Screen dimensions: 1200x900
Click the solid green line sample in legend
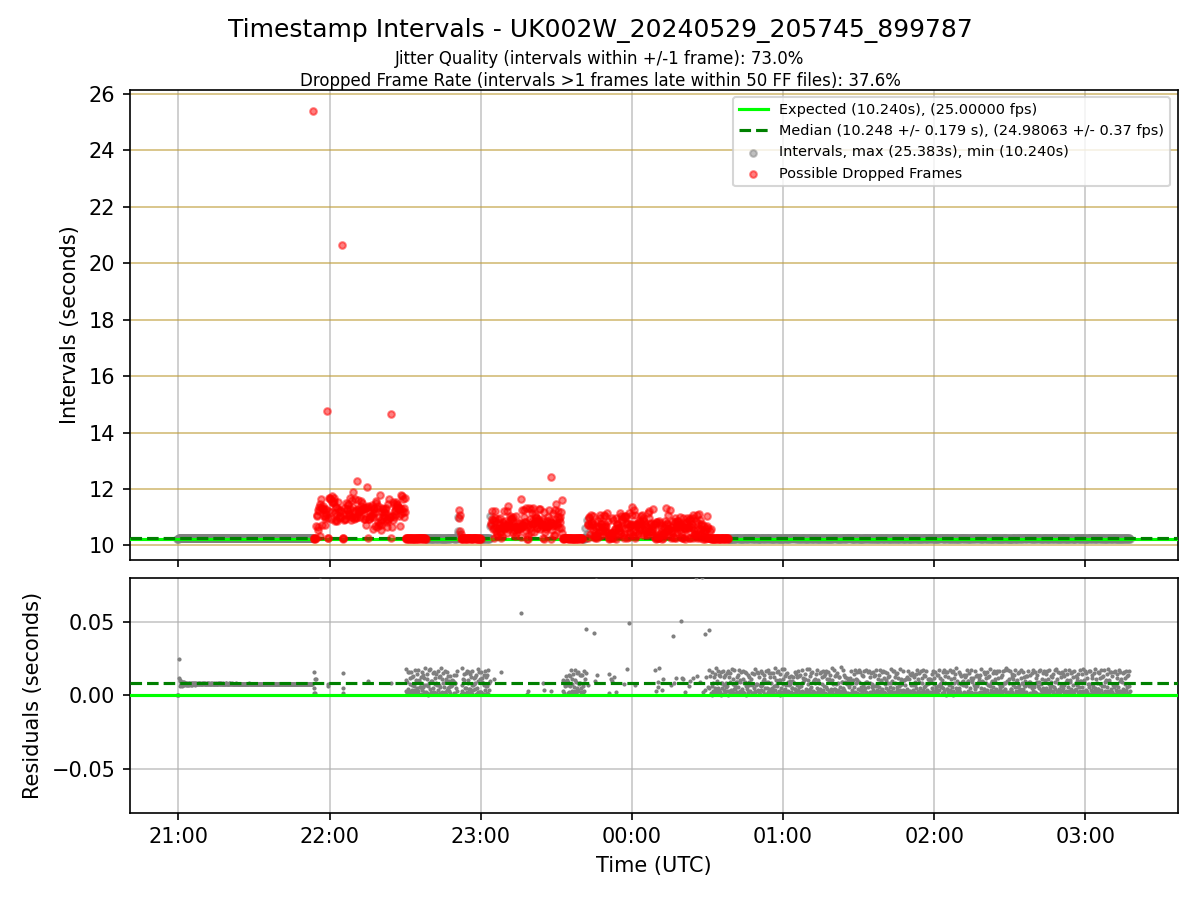(753, 109)
